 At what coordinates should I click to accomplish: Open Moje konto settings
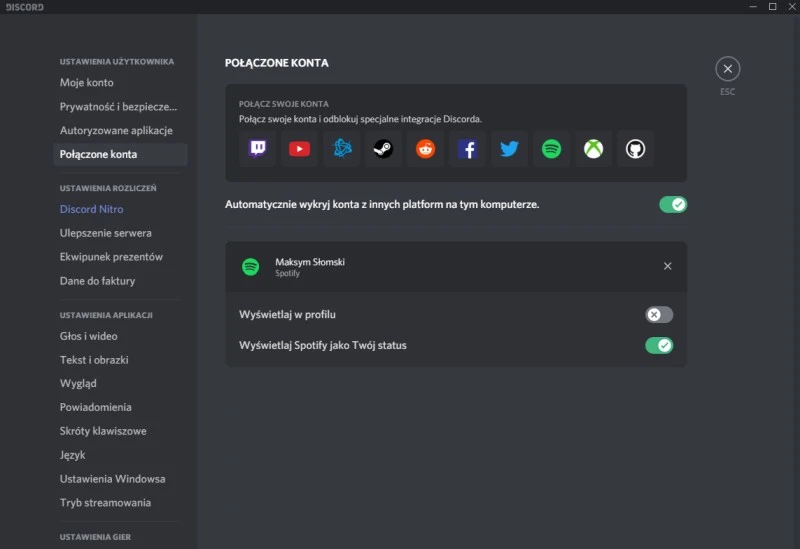[120, 83]
